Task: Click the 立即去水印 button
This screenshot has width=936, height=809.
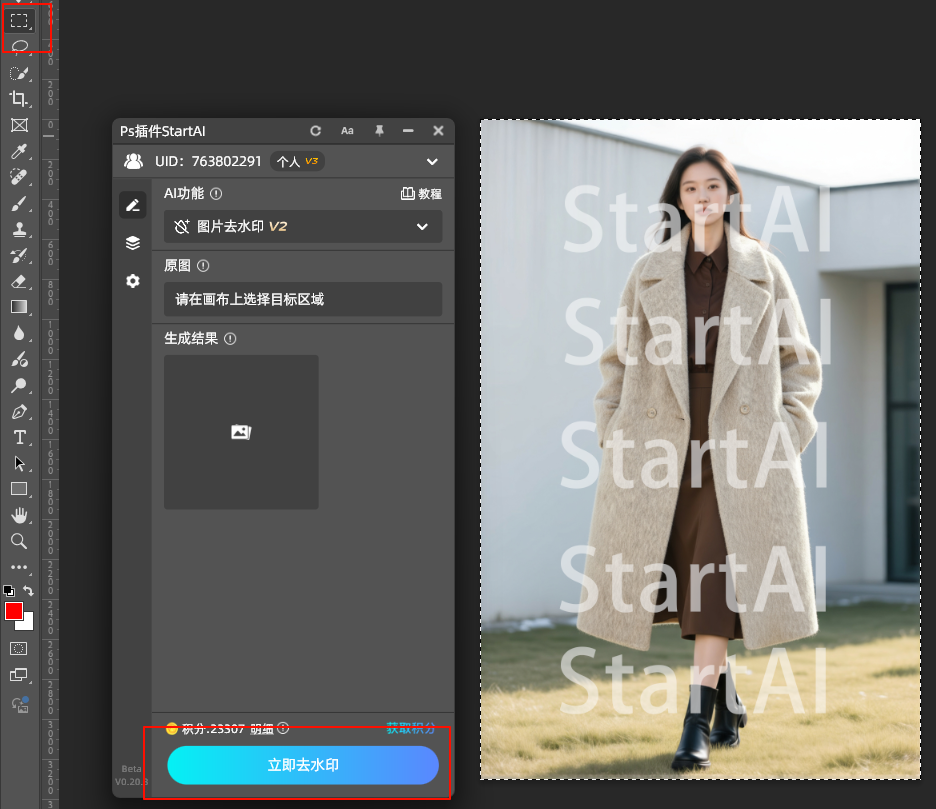Action: click(x=303, y=765)
